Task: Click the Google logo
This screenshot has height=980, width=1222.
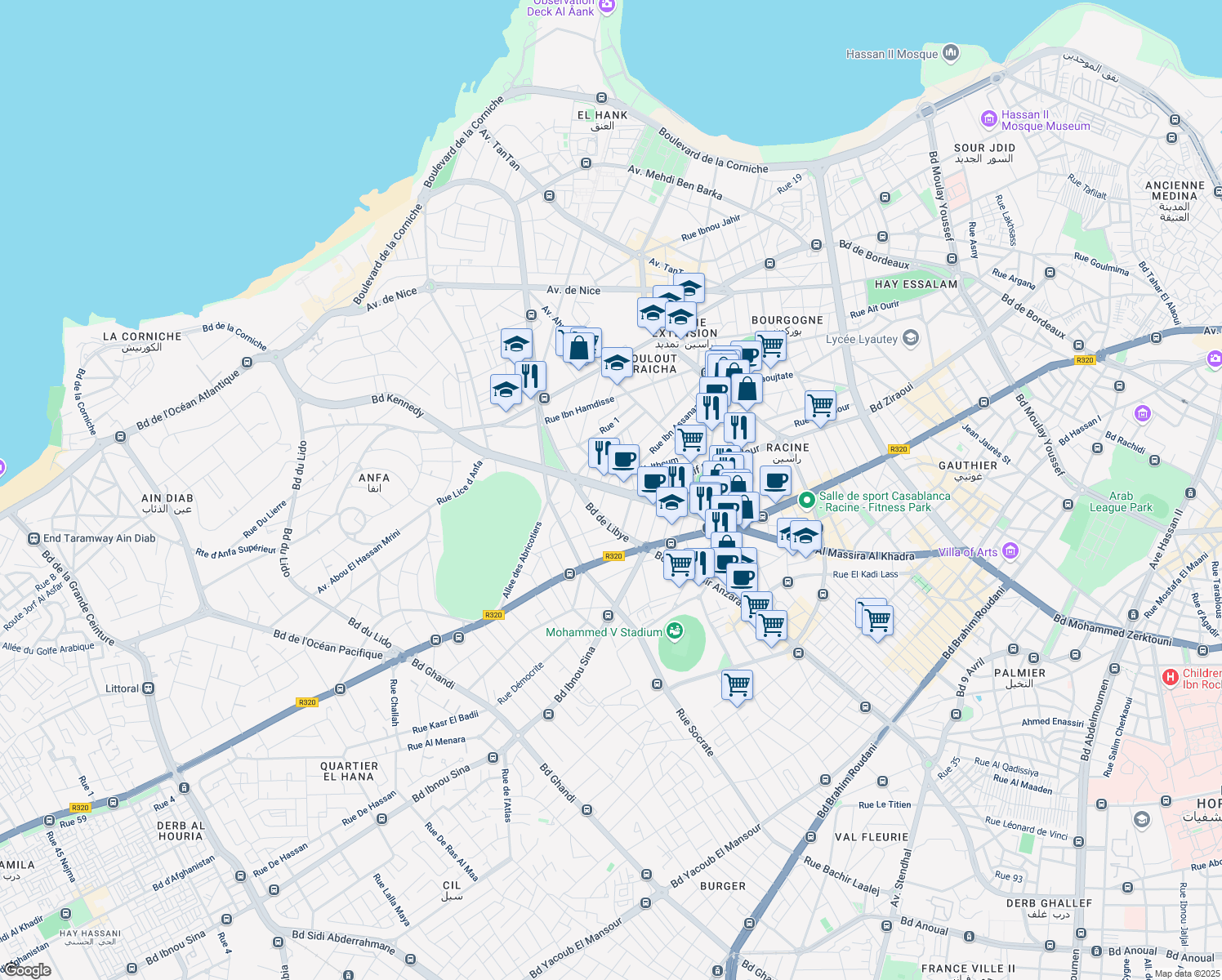Action: 26,970
